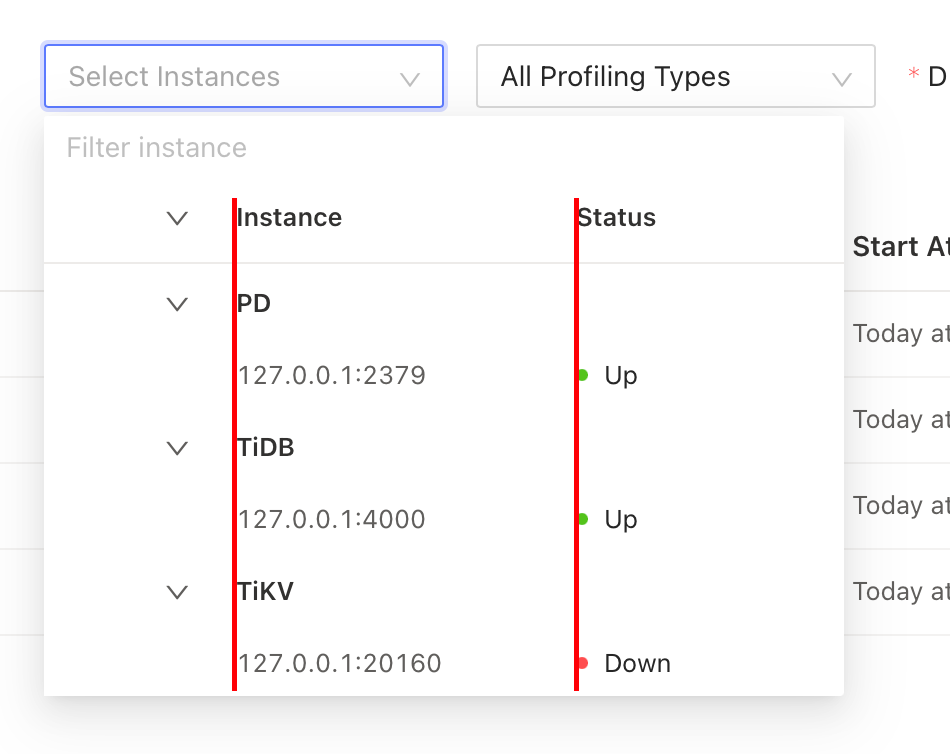950x754 pixels.
Task: Collapse all groups via header chevron
Action: coord(177,218)
